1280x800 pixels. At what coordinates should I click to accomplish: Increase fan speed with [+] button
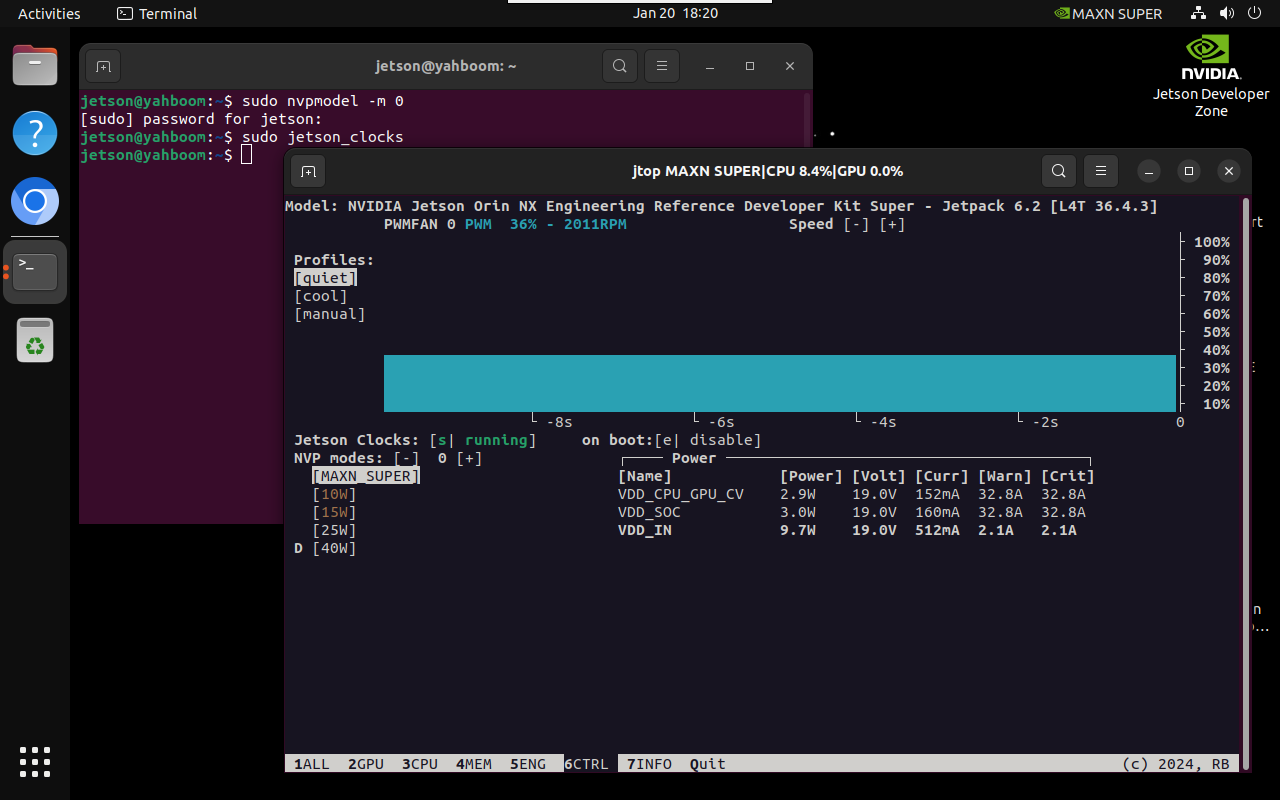point(893,224)
